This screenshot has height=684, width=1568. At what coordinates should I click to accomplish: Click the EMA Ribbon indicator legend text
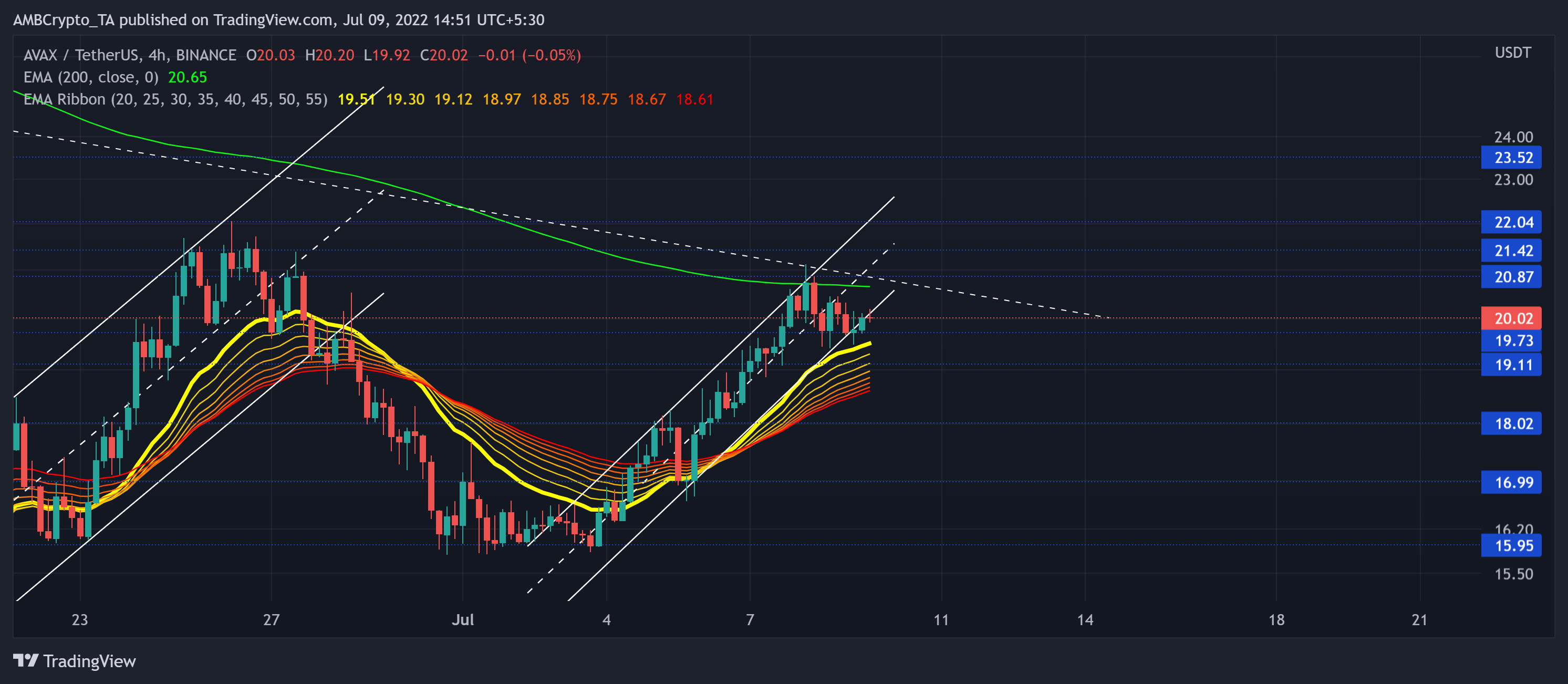[175, 99]
